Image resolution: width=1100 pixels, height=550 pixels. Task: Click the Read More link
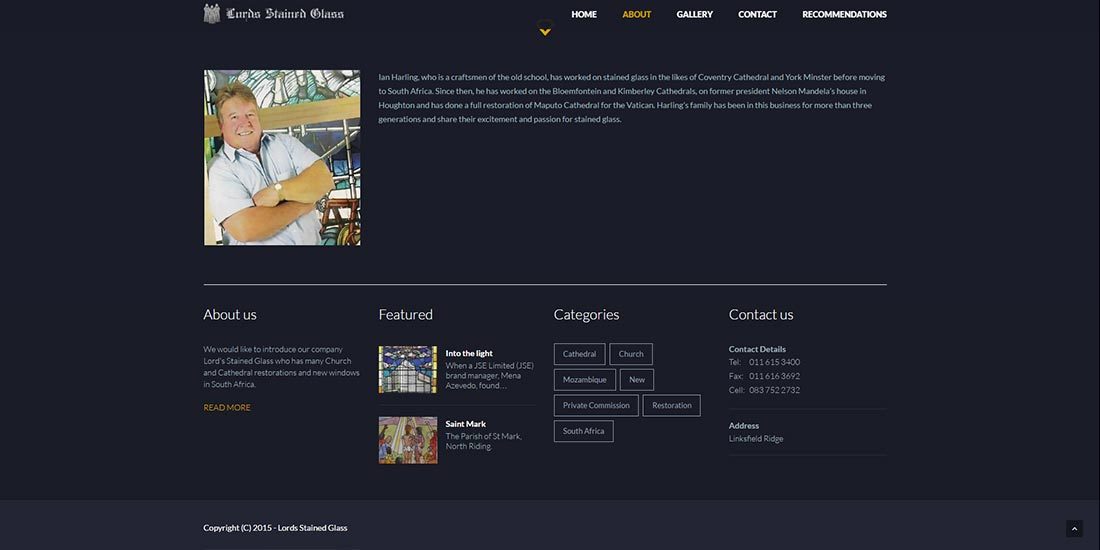click(227, 407)
